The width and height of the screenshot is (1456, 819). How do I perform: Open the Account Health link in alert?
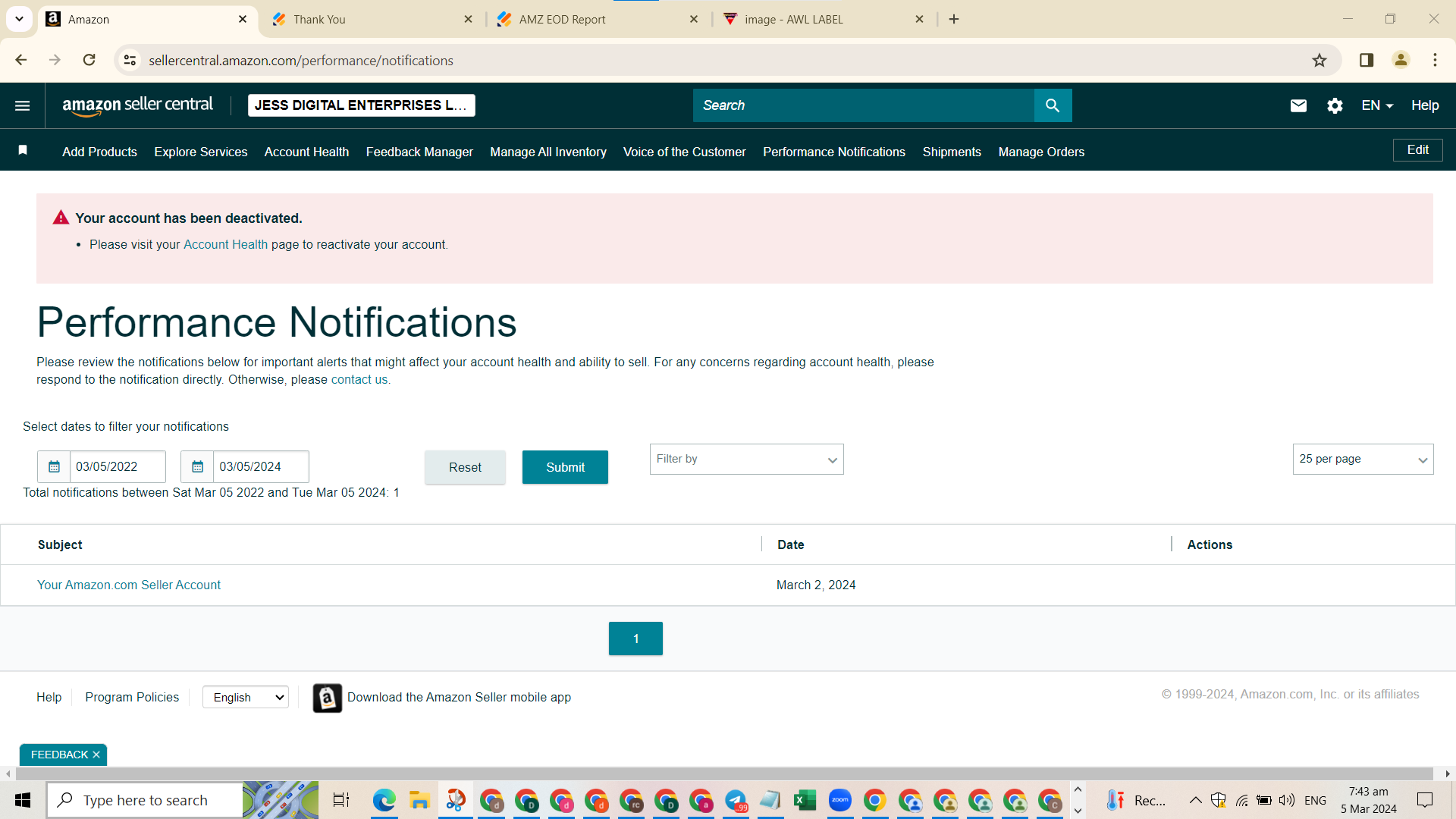coord(225,245)
